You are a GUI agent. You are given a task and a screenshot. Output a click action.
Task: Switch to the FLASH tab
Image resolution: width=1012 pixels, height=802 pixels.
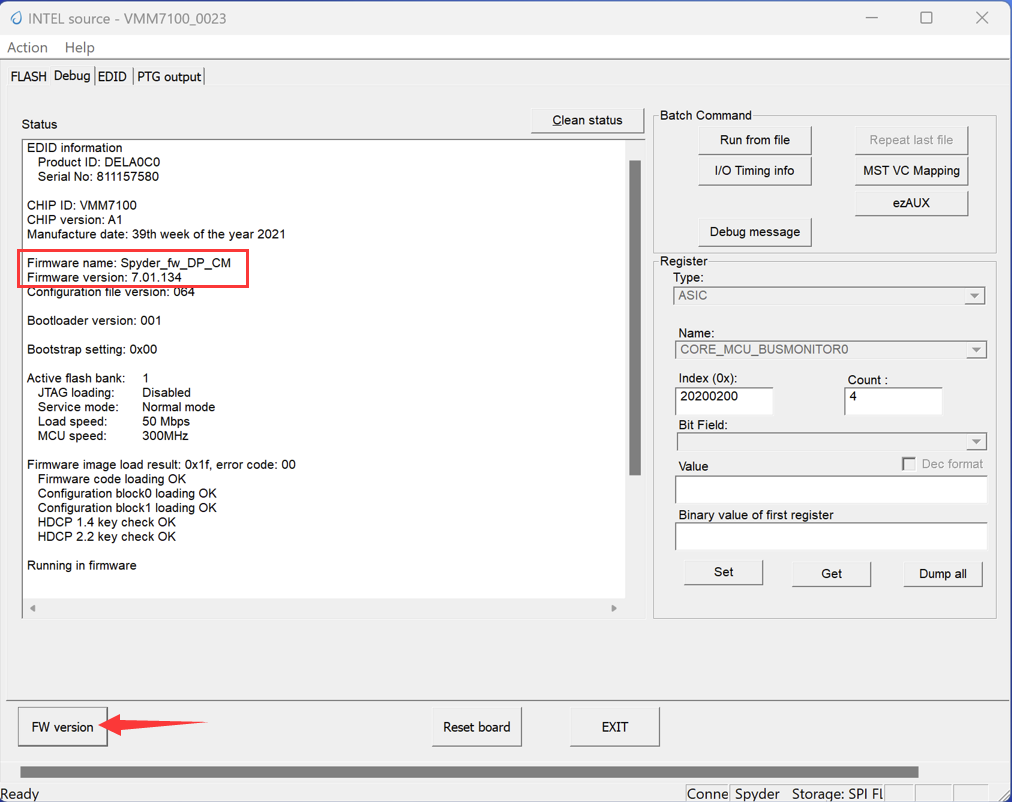(28, 77)
